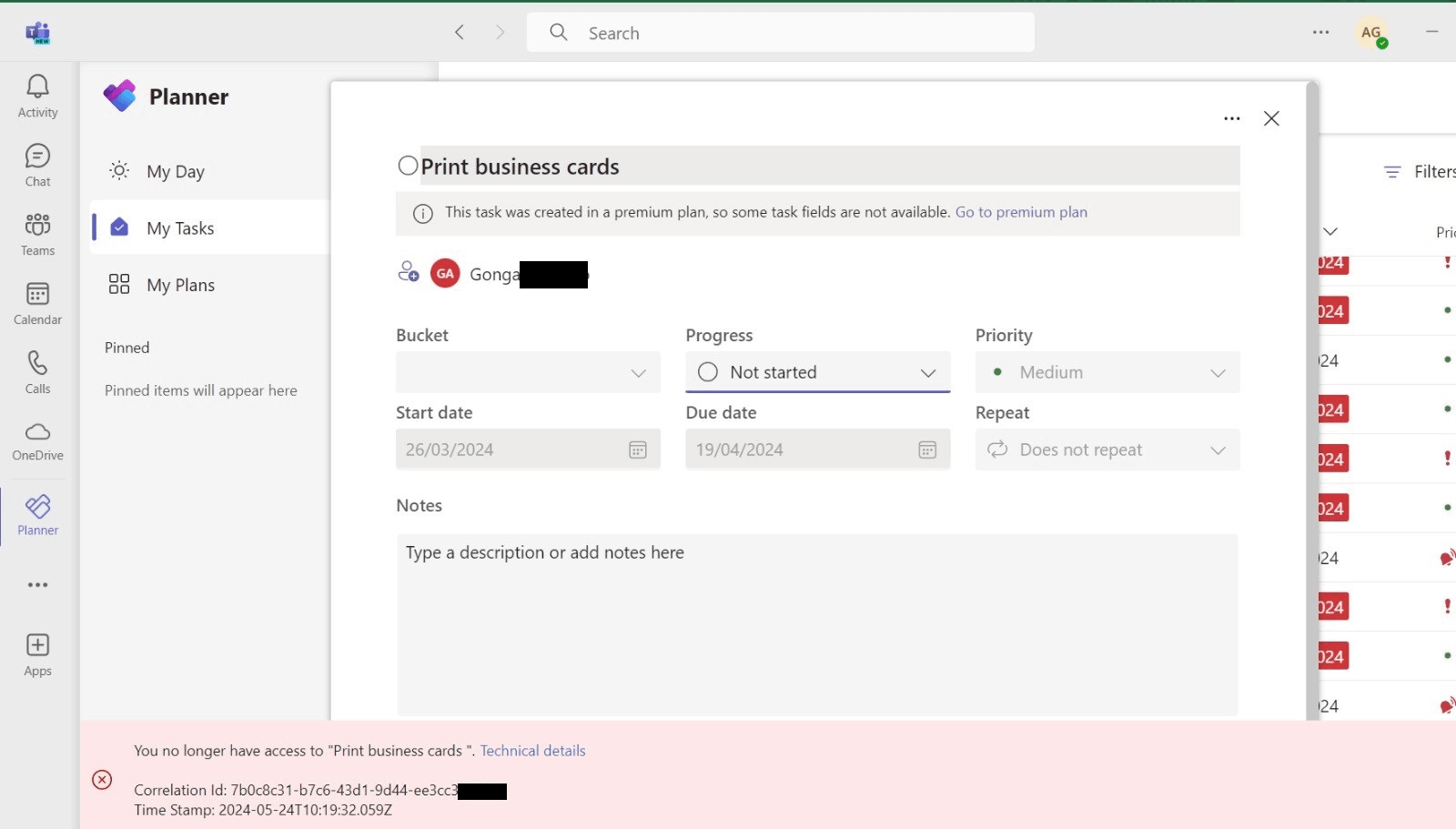1456x829 pixels.
Task: Open the Filters icon on the task list
Action: click(1392, 172)
